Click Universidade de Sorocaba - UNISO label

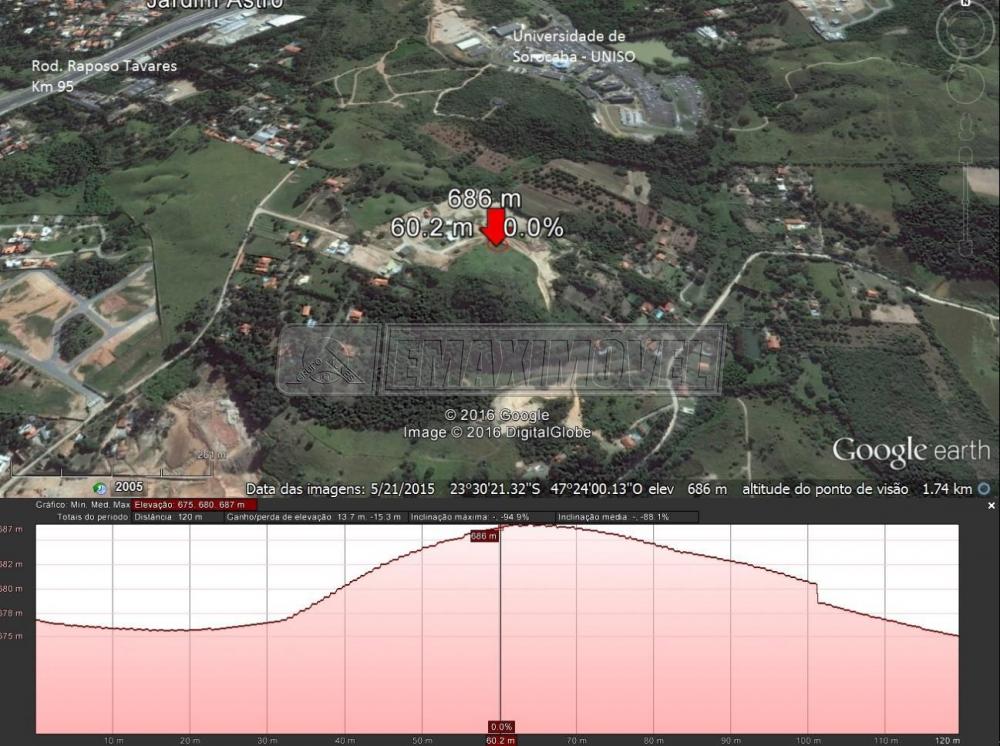pos(573,46)
